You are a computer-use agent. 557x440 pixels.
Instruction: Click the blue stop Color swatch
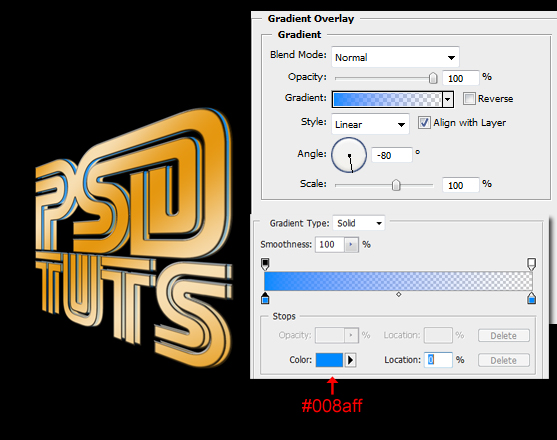click(x=329, y=360)
